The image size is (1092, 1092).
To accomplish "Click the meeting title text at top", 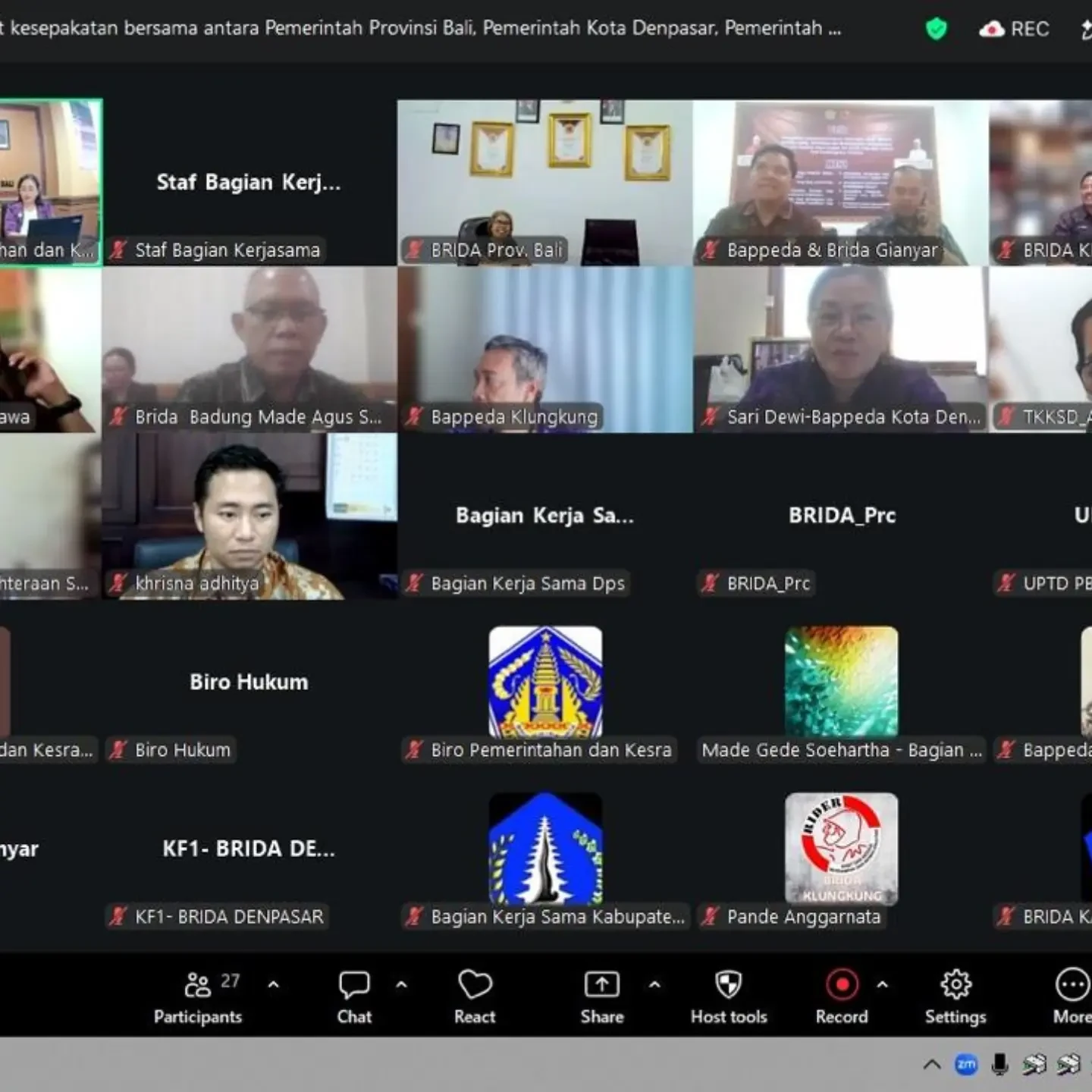I will [x=421, y=28].
